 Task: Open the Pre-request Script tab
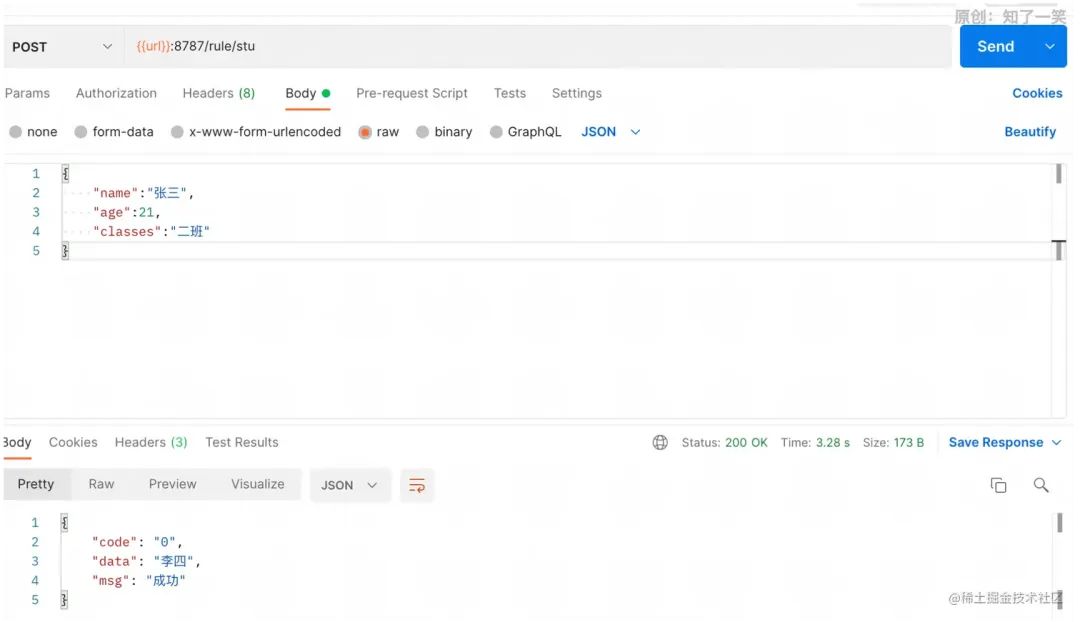pyautogui.click(x=412, y=93)
